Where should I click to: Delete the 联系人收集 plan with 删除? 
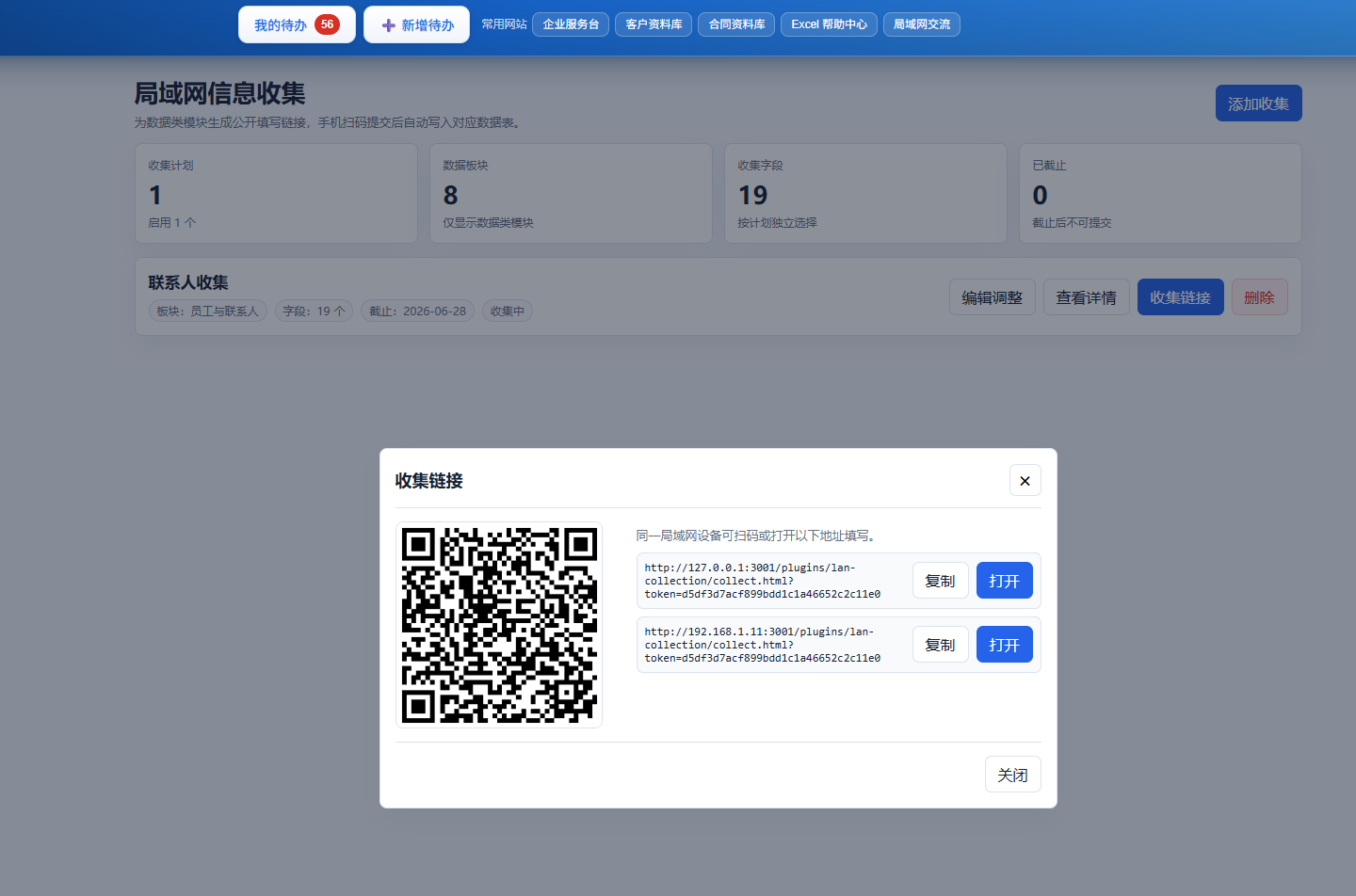(1260, 297)
